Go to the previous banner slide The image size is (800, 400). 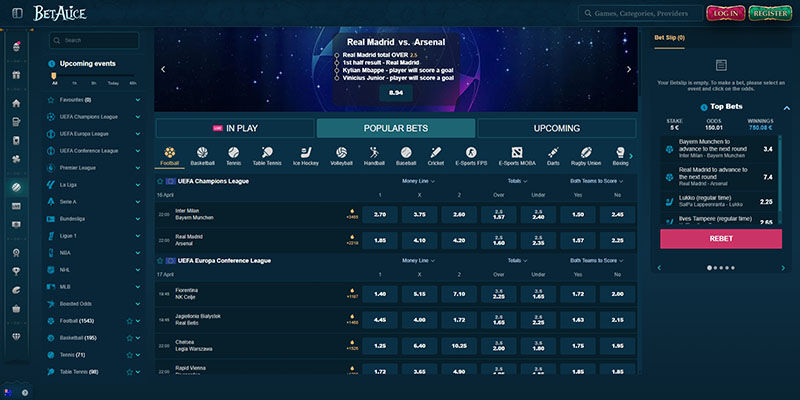[x=163, y=69]
